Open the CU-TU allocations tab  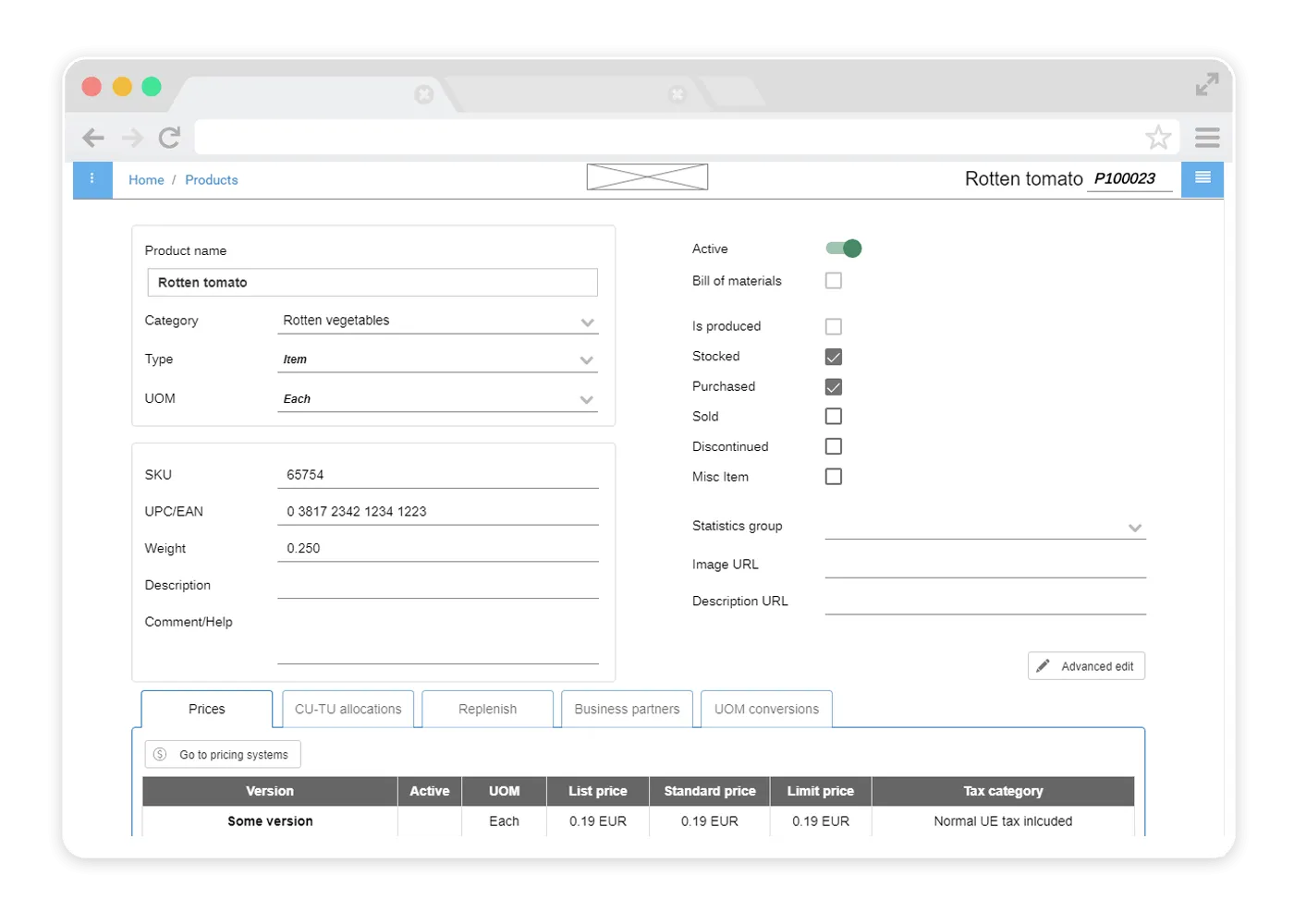[348, 709]
